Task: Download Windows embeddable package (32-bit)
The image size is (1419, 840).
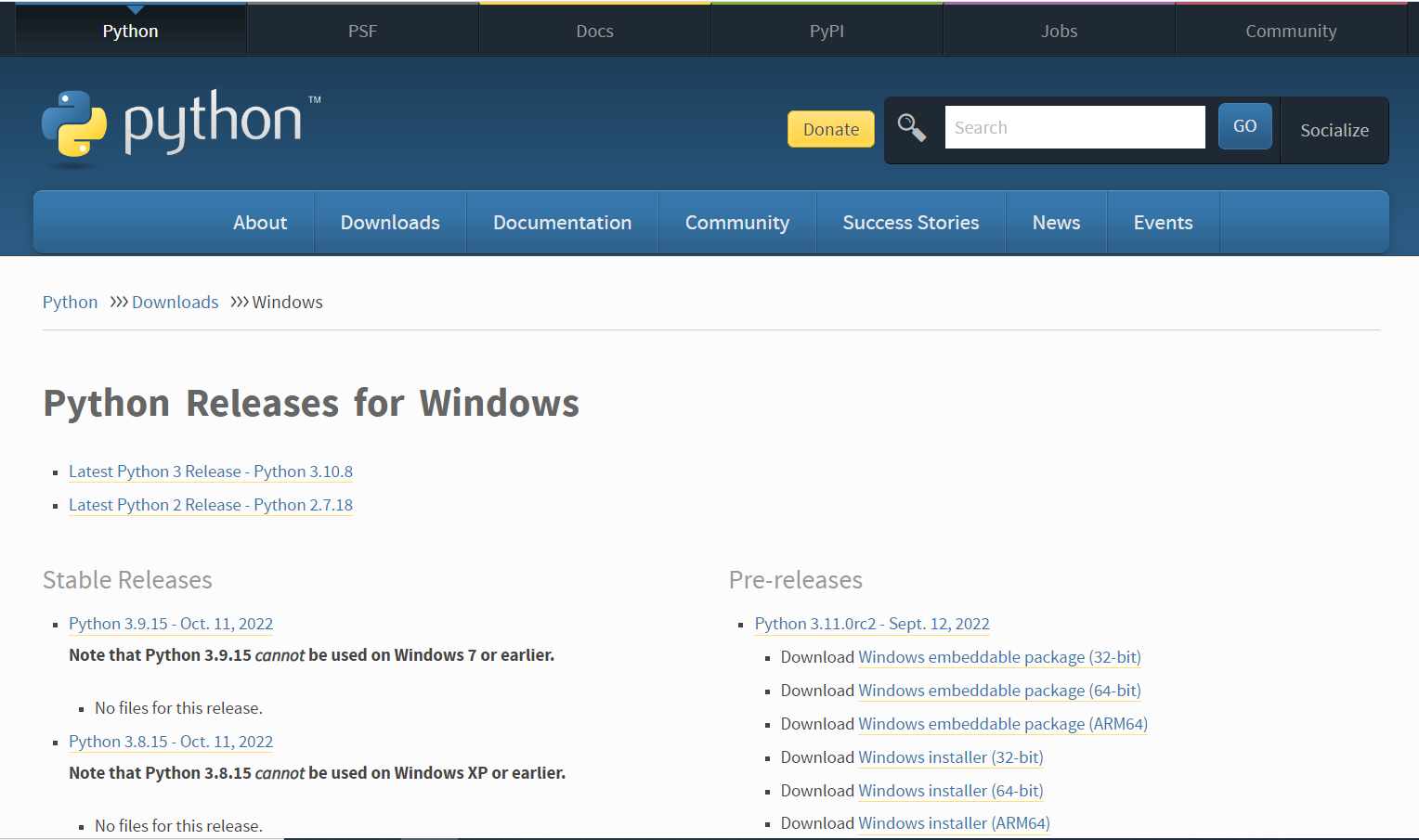Action: 1000,657
